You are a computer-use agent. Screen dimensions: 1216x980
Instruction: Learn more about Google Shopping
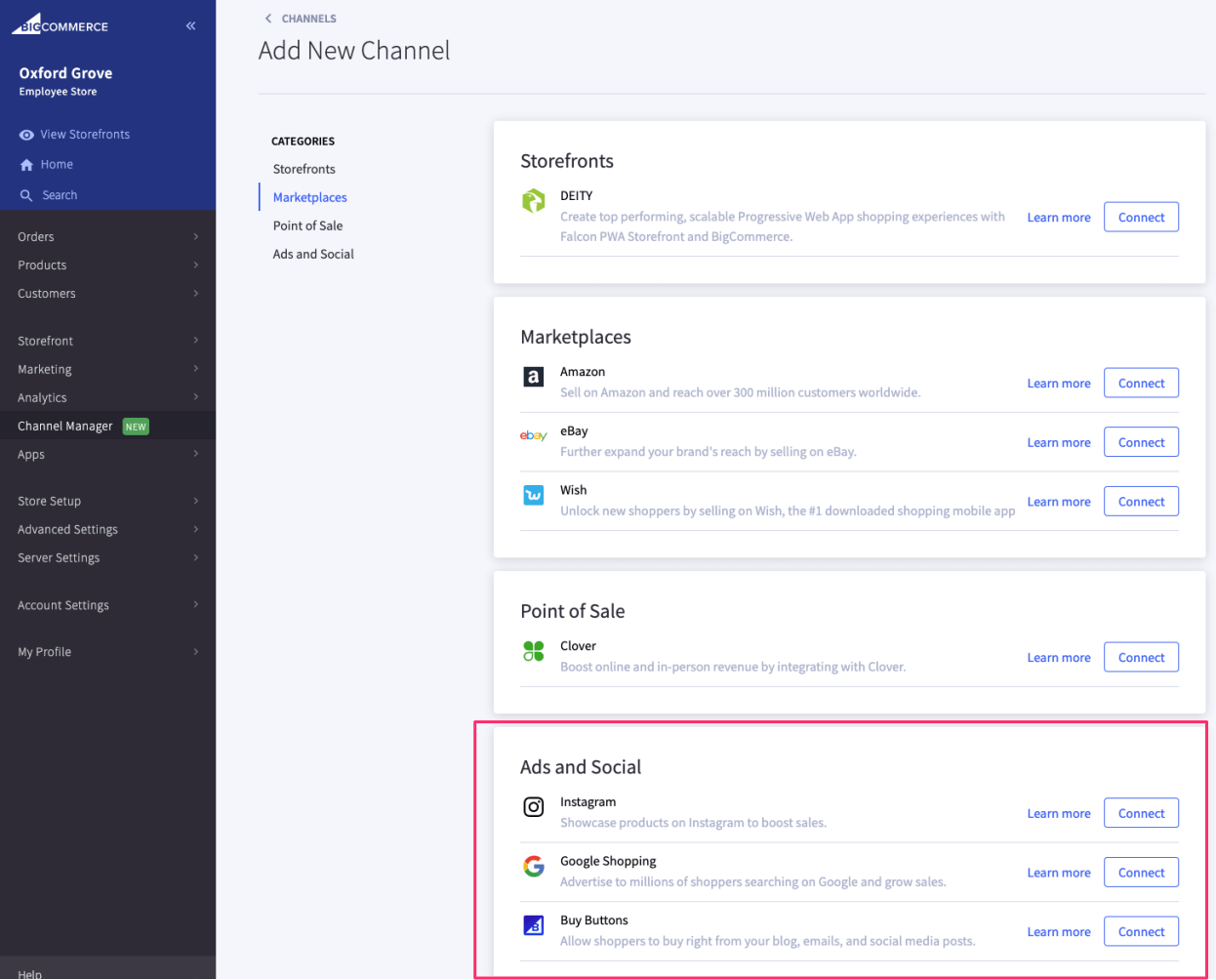click(1059, 873)
